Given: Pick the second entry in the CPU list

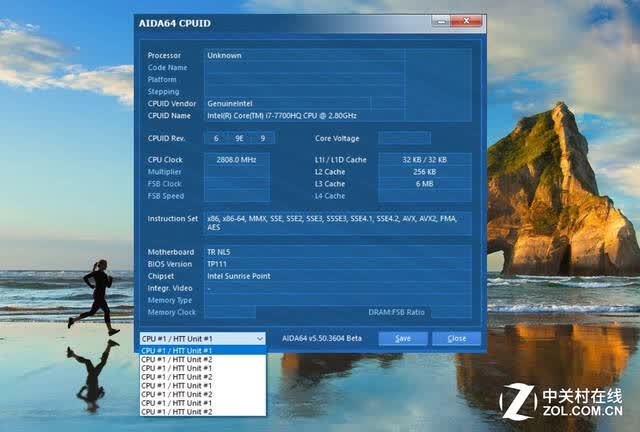Looking at the screenshot, I should [203, 359].
